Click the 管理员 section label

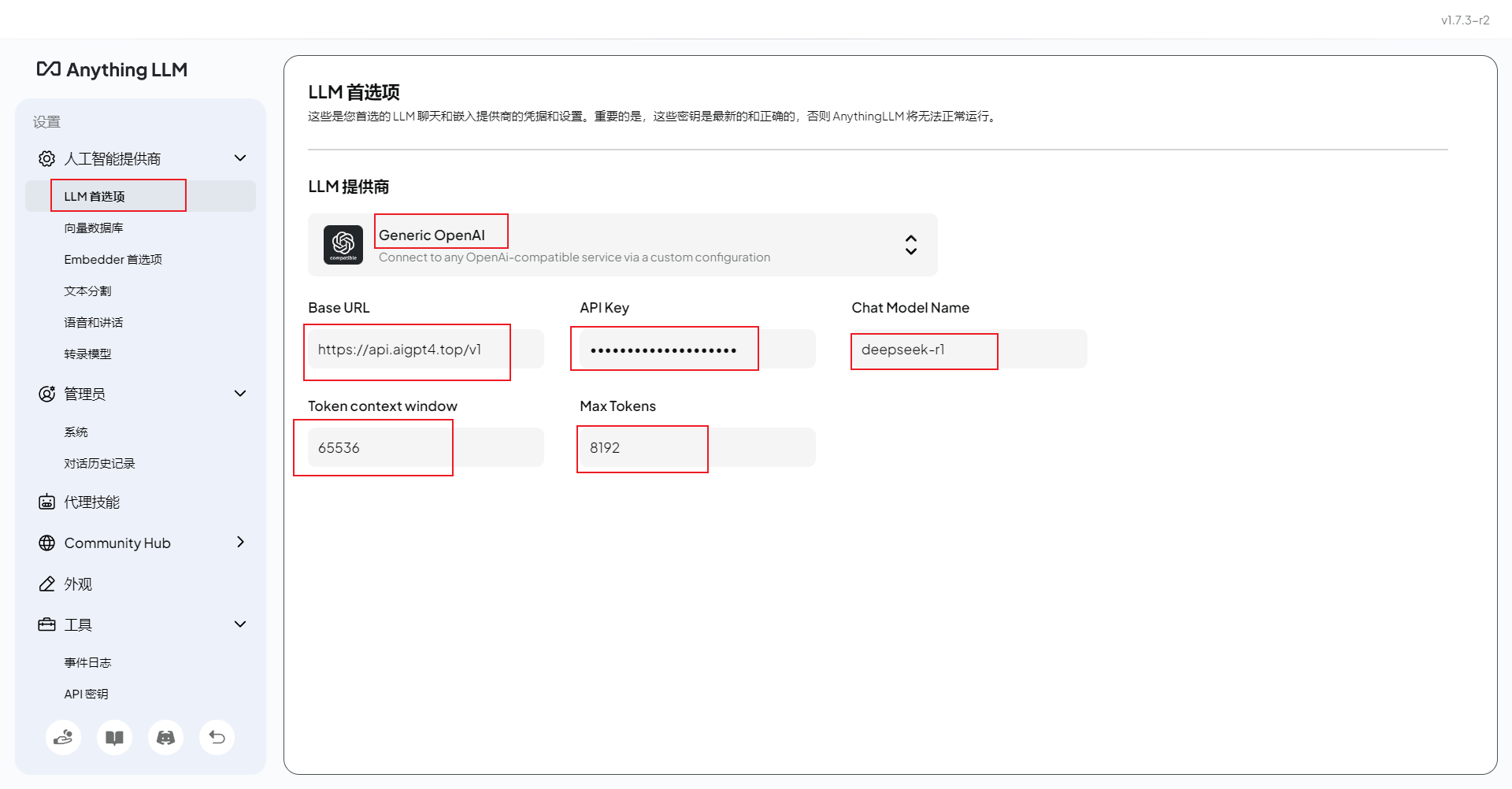[x=84, y=394]
